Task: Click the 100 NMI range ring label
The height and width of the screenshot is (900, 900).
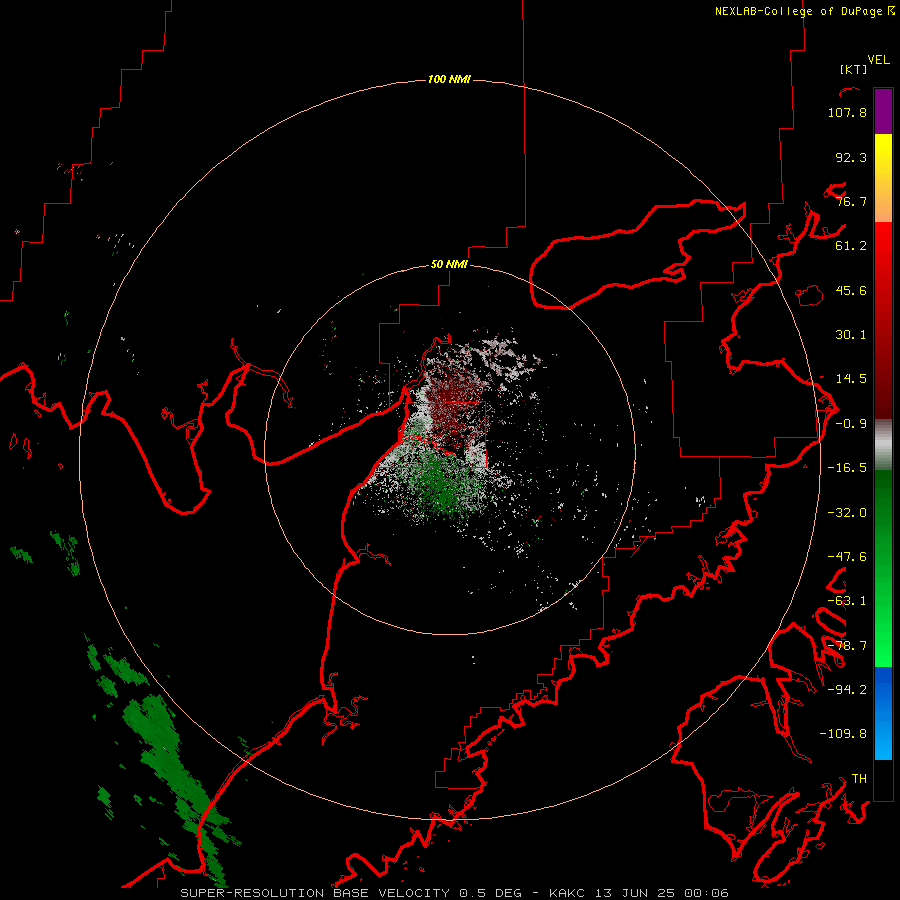Action: click(449, 79)
